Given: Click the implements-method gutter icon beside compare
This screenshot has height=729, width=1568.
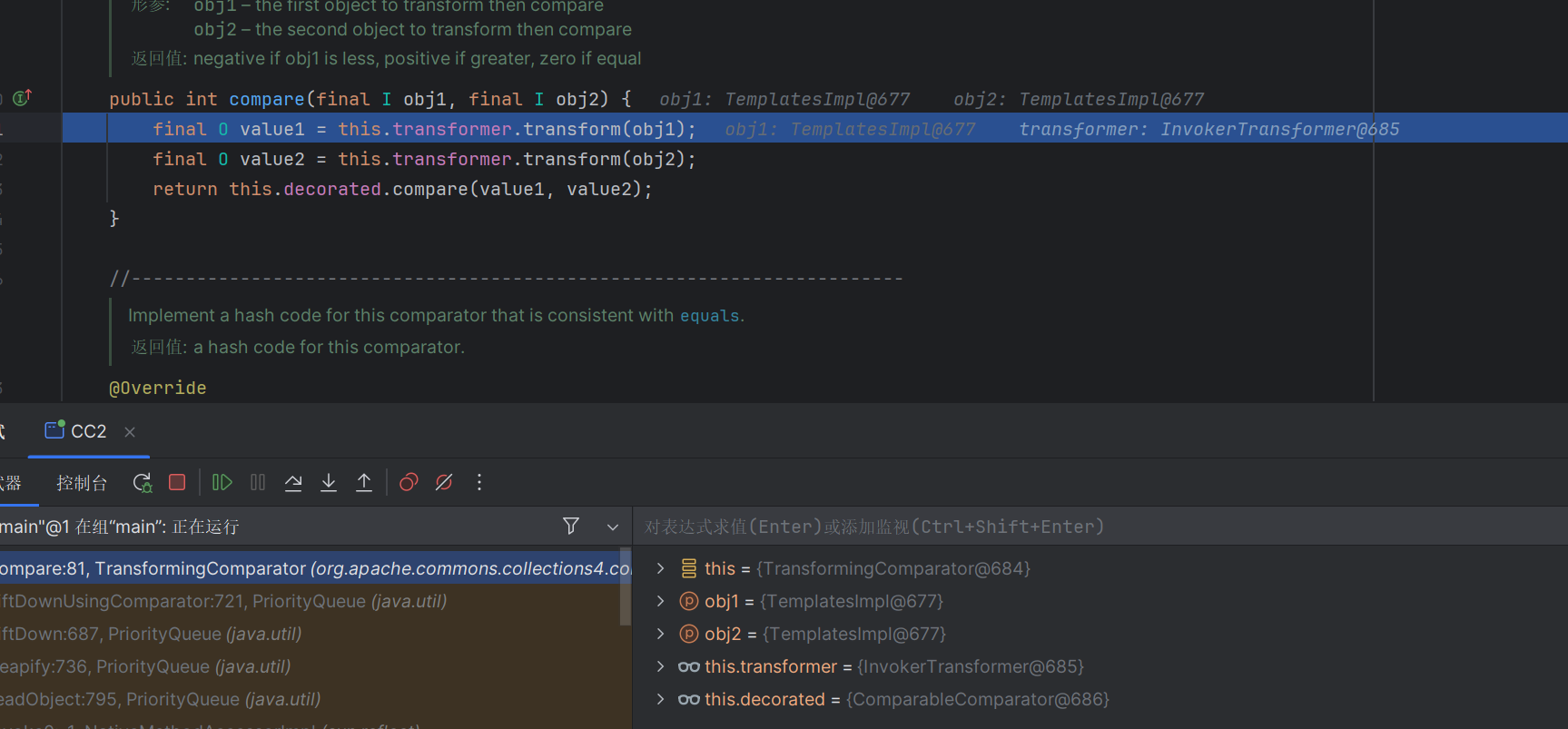Looking at the screenshot, I should 22,98.
